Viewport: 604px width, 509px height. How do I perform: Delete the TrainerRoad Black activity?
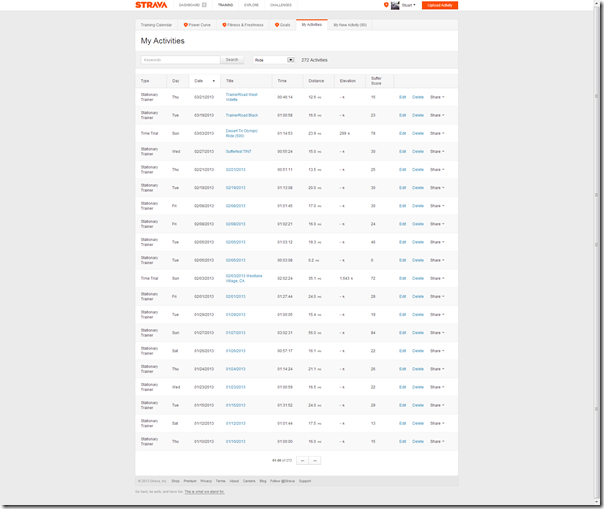tap(418, 115)
